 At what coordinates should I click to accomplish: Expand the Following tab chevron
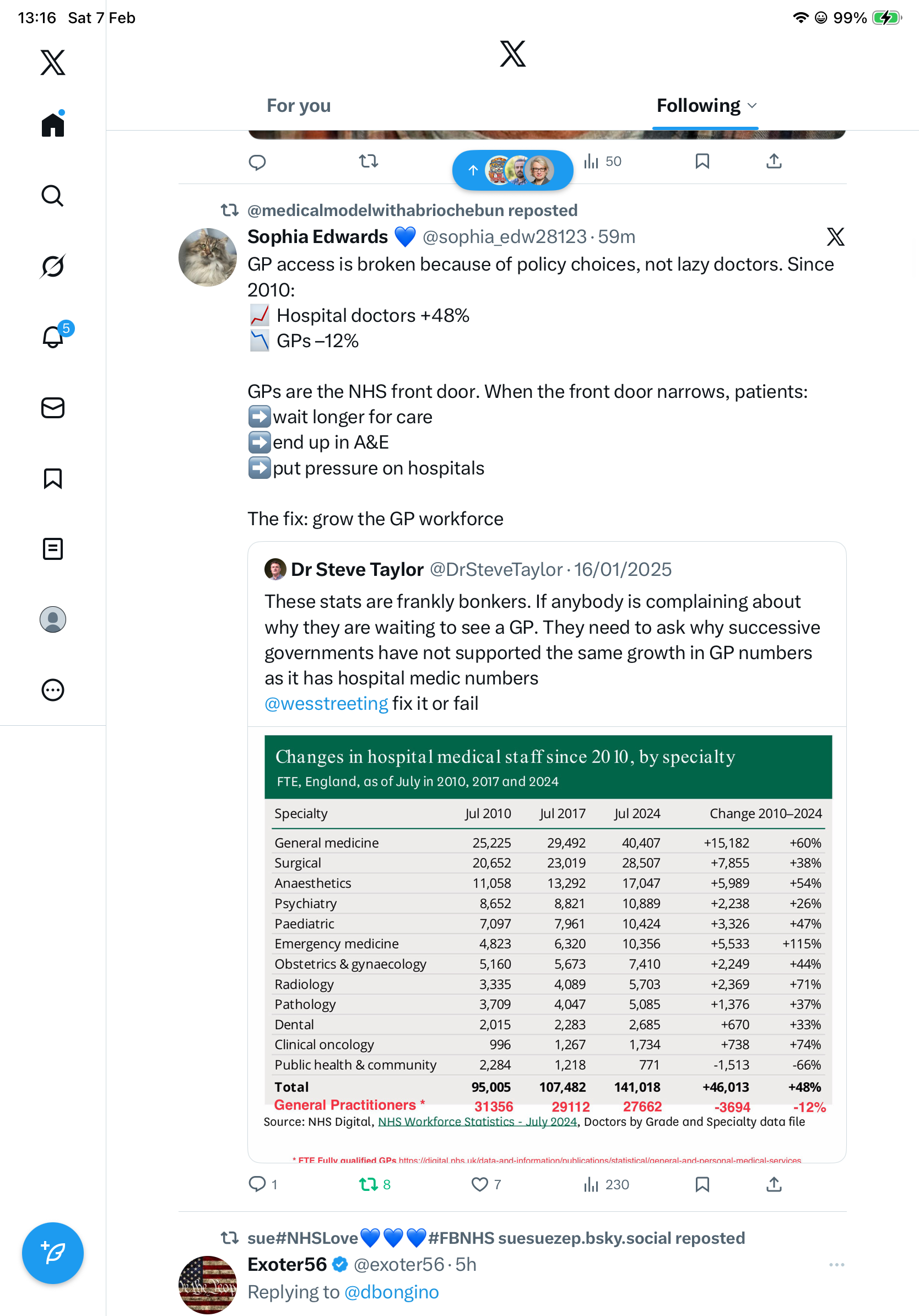pyautogui.click(x=753, y=106)
